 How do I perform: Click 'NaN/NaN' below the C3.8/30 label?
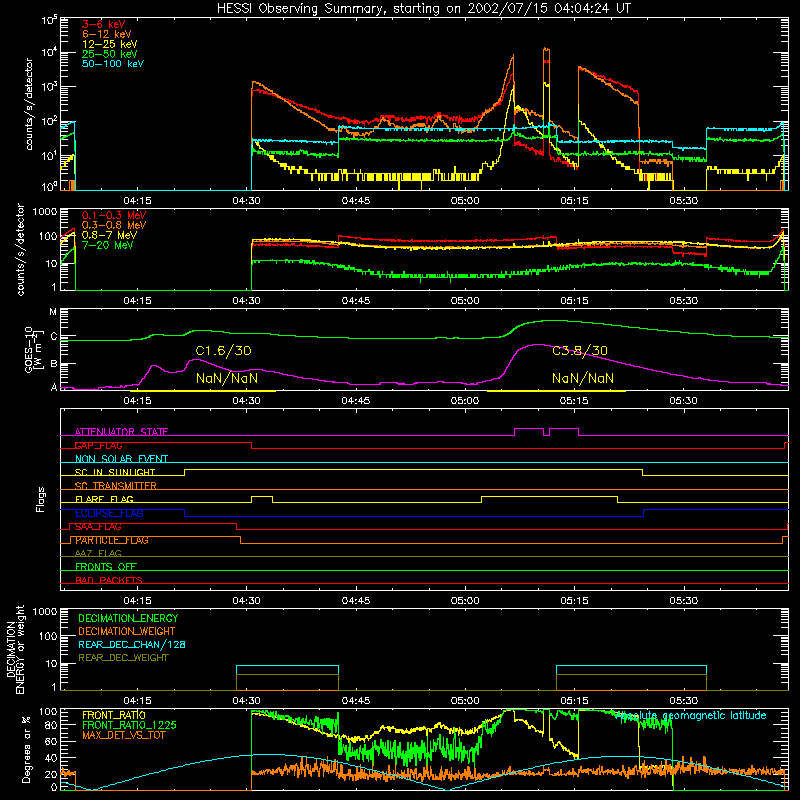[x=583, y=379]
